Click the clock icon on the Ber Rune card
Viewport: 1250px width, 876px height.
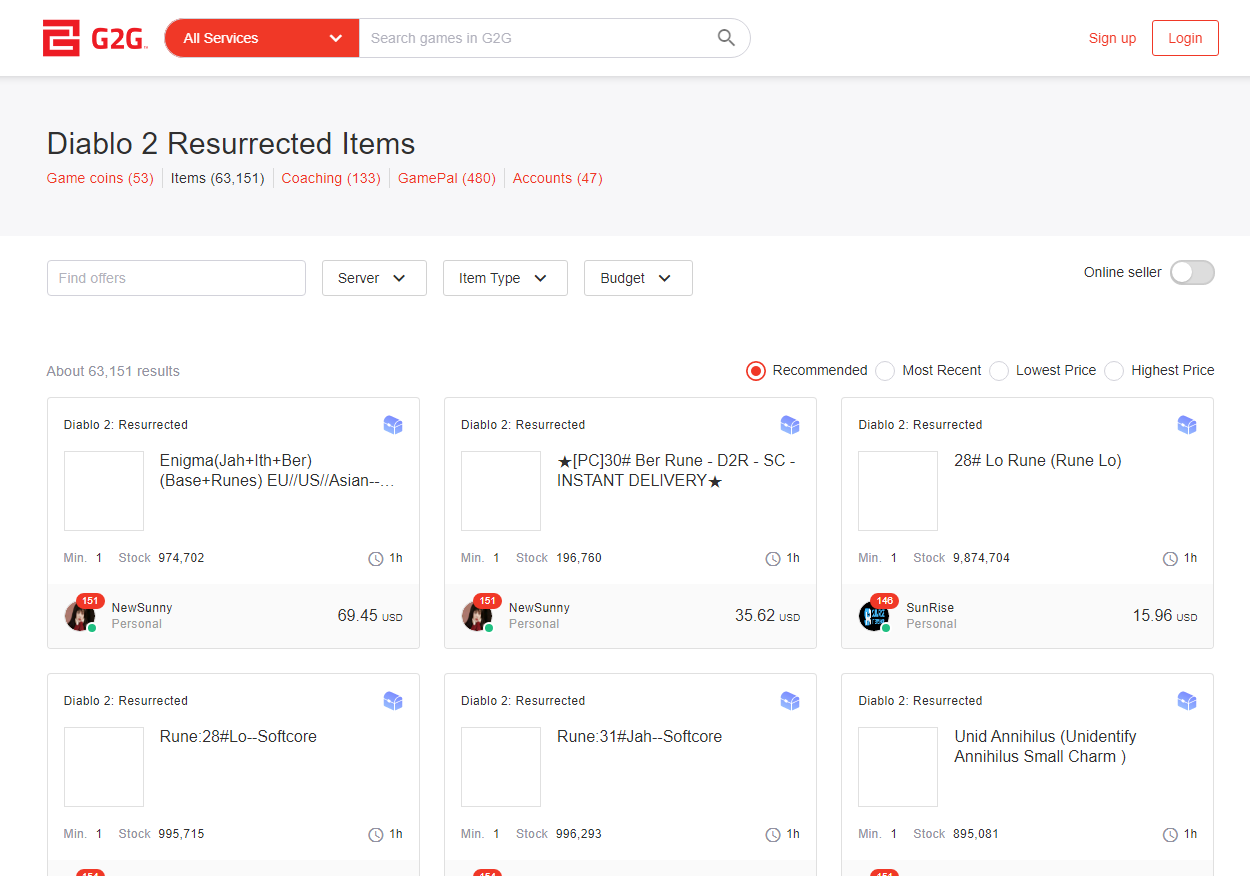click(773, 559)
